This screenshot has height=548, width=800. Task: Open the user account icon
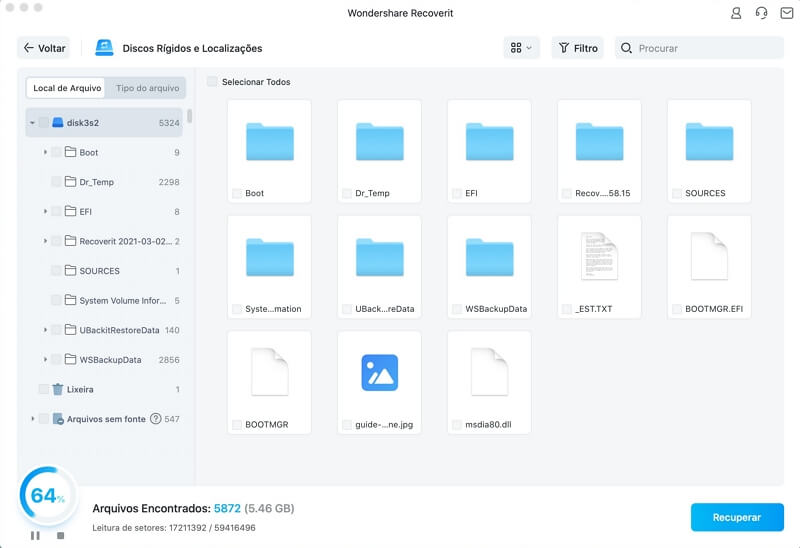[x=736, y=13]
